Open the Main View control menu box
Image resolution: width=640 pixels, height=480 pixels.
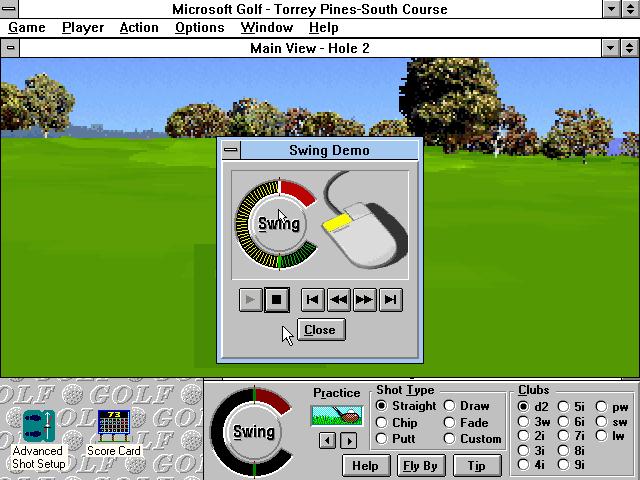click(10, 48)
